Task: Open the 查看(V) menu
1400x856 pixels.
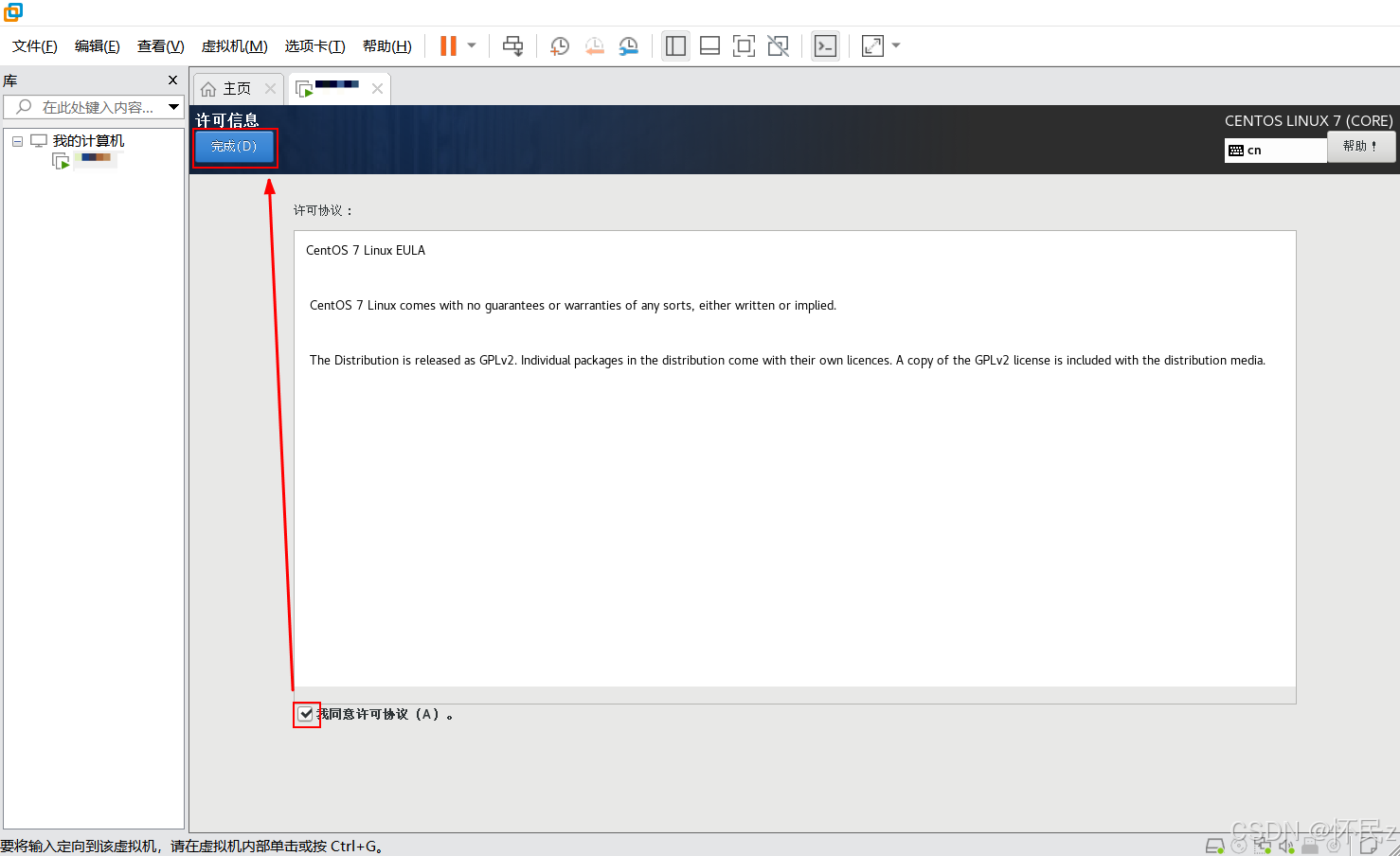Action: [x=160, y=46]
